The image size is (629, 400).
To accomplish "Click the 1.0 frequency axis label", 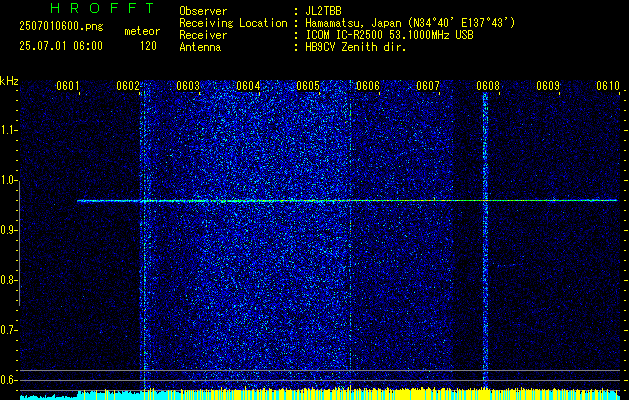I will coord(8,181).
